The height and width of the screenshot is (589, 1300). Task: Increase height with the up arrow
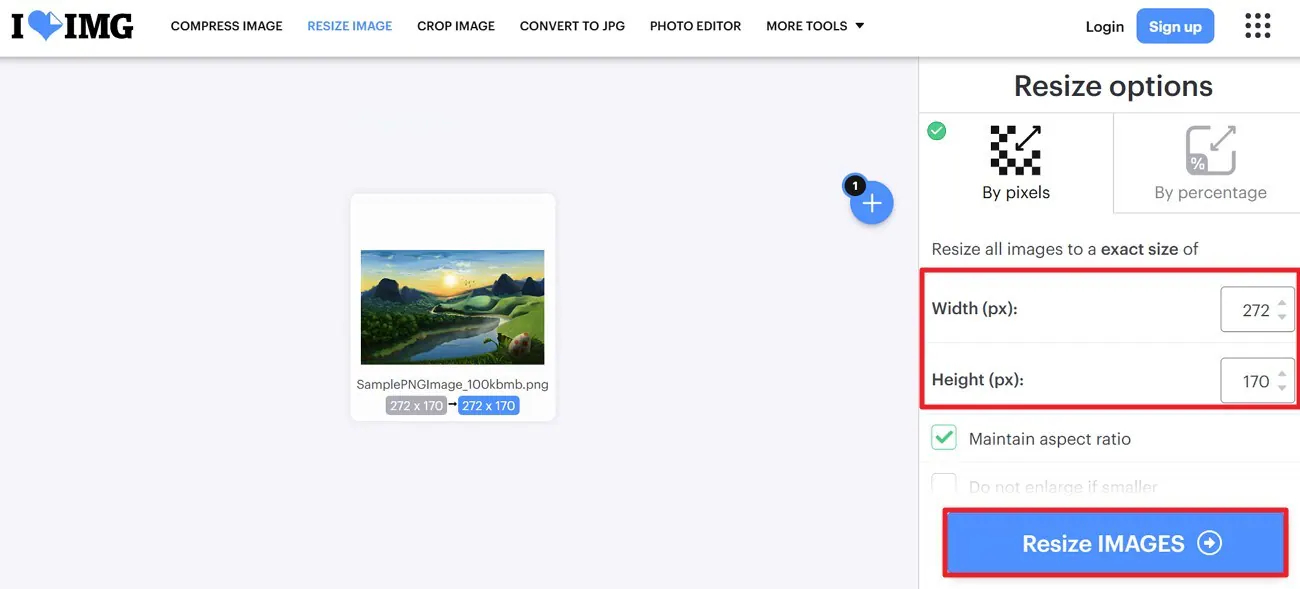1282,374
